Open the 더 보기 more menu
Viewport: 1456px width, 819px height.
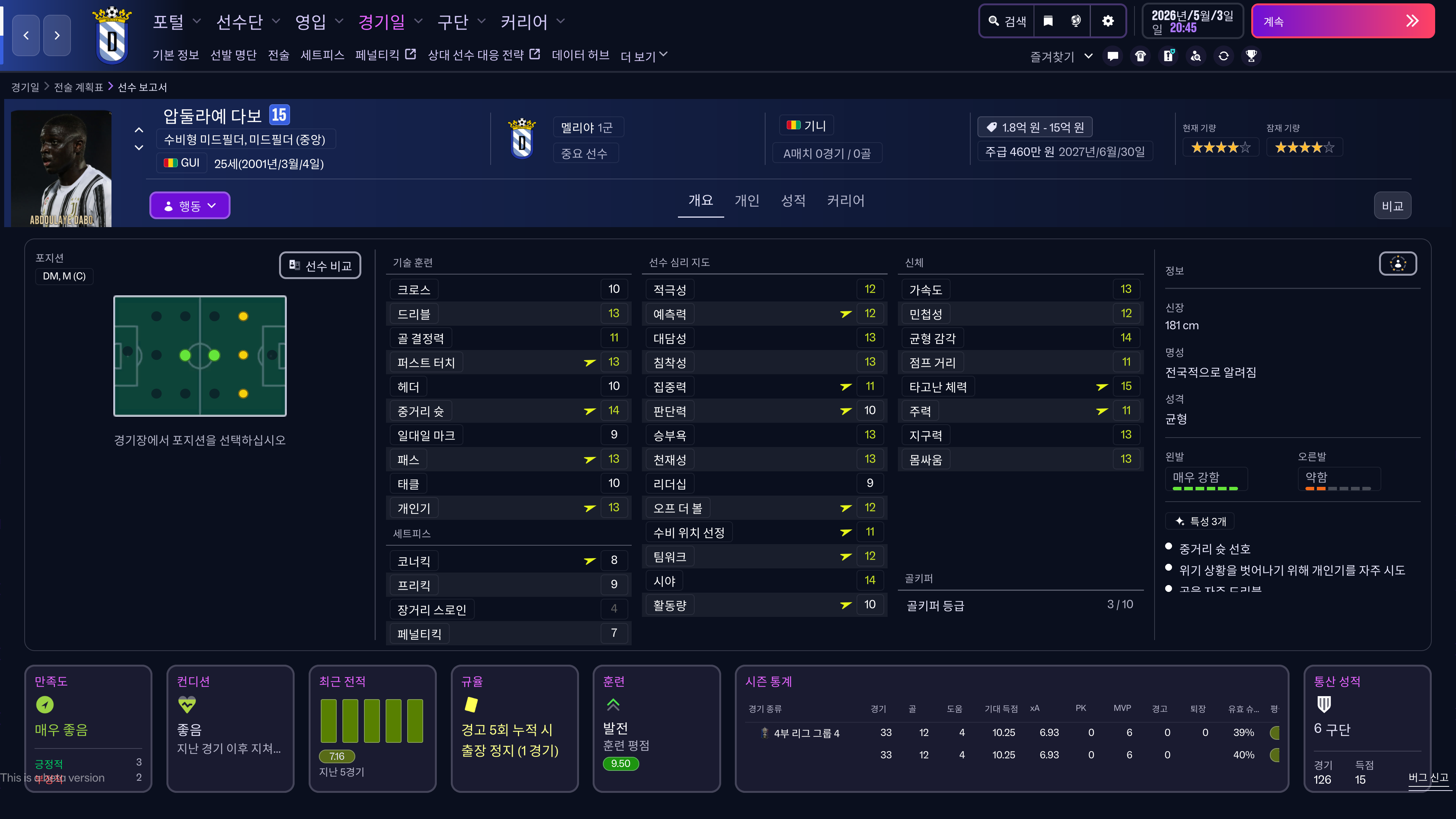click(x=643, y=55)
